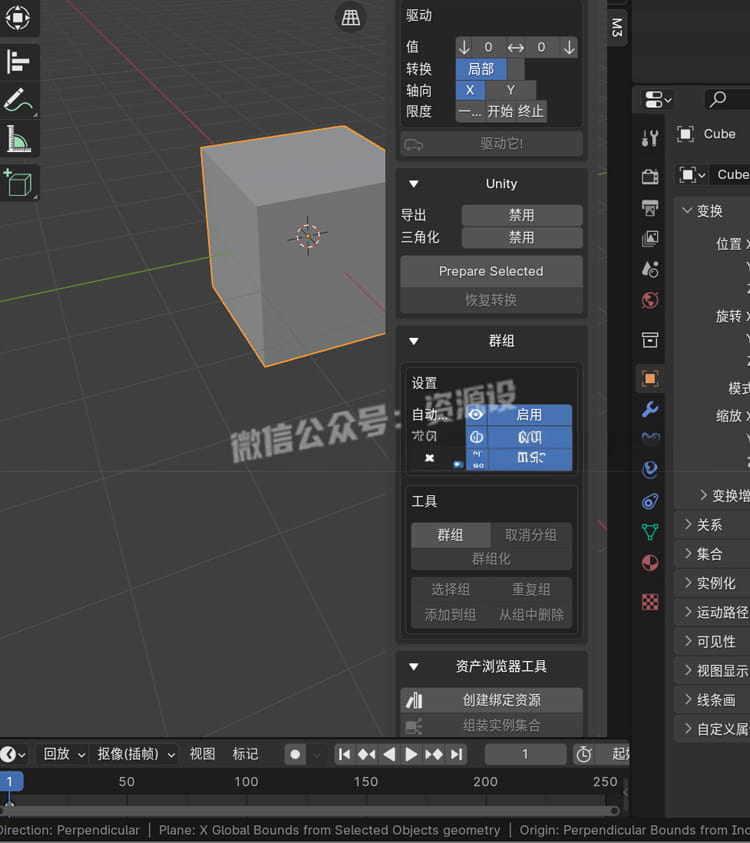Collapse the 变换 section
This screenshot has height=843, width=750.
click(x=687, y=210)
